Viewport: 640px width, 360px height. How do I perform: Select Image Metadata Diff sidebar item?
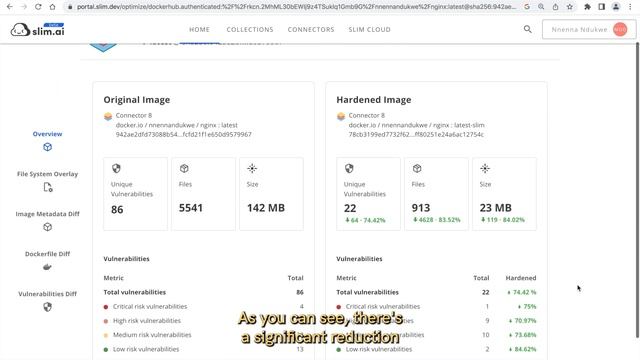(x=47, y=214)
